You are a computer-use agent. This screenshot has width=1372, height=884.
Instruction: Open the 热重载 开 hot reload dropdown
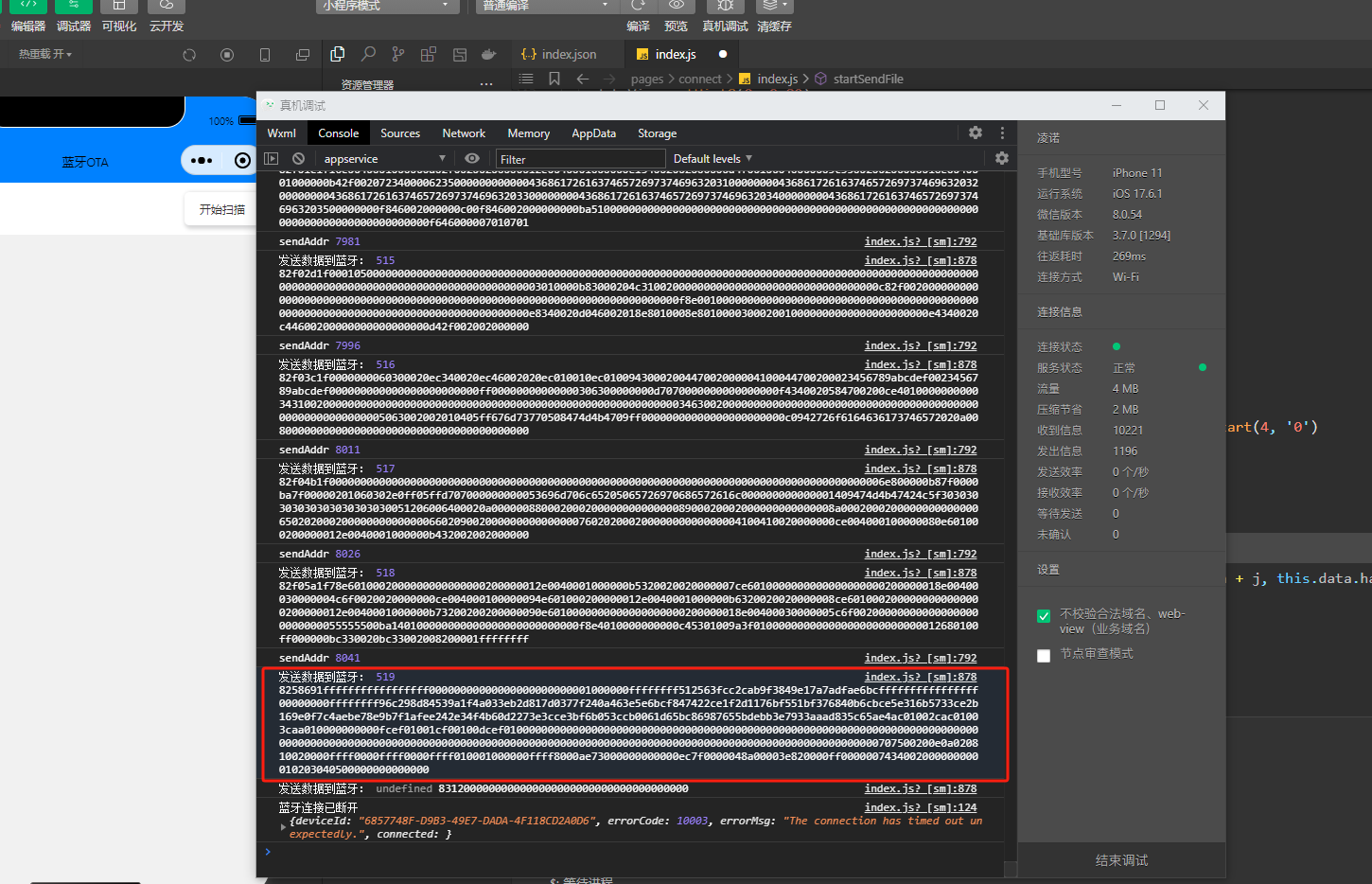[44, 54]
